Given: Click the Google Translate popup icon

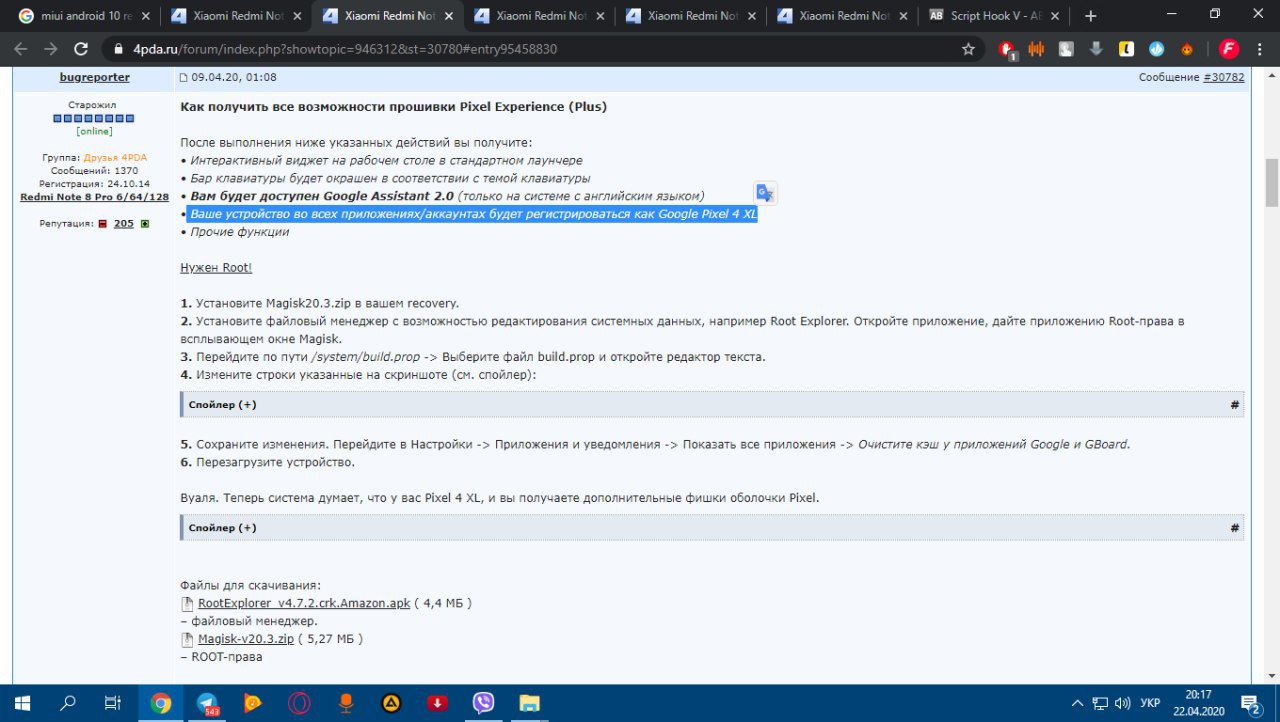Looking at the screenshot, I should 765,193.
